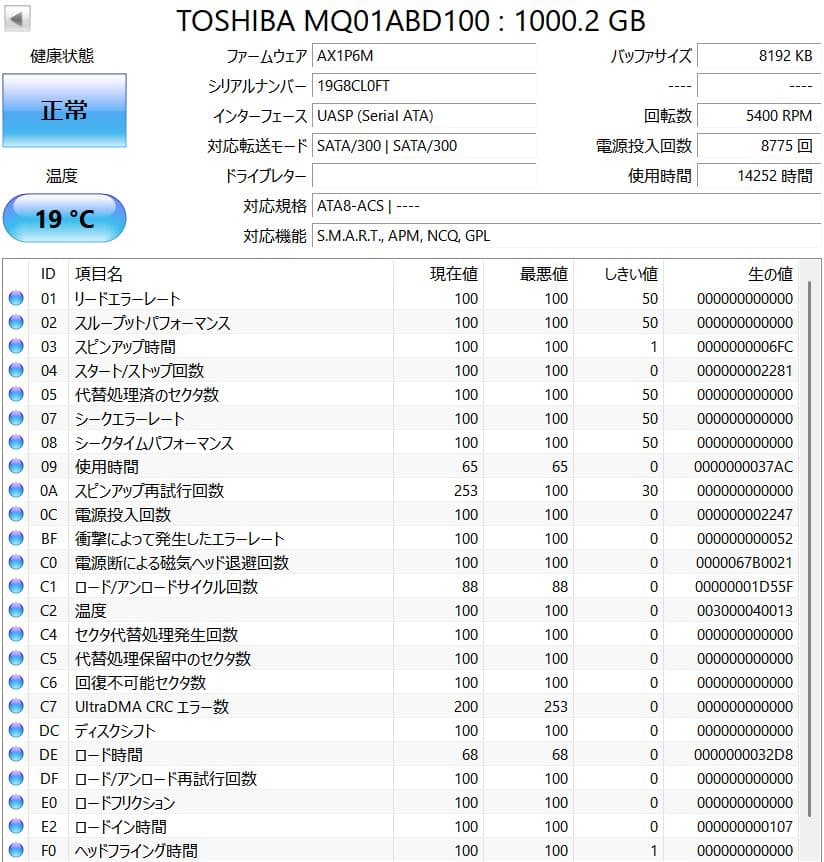The image size is (824, 862).
Task: Click the シリアルナンバー field showing 19G8CL0FT
Action: [x=425, y=87]
